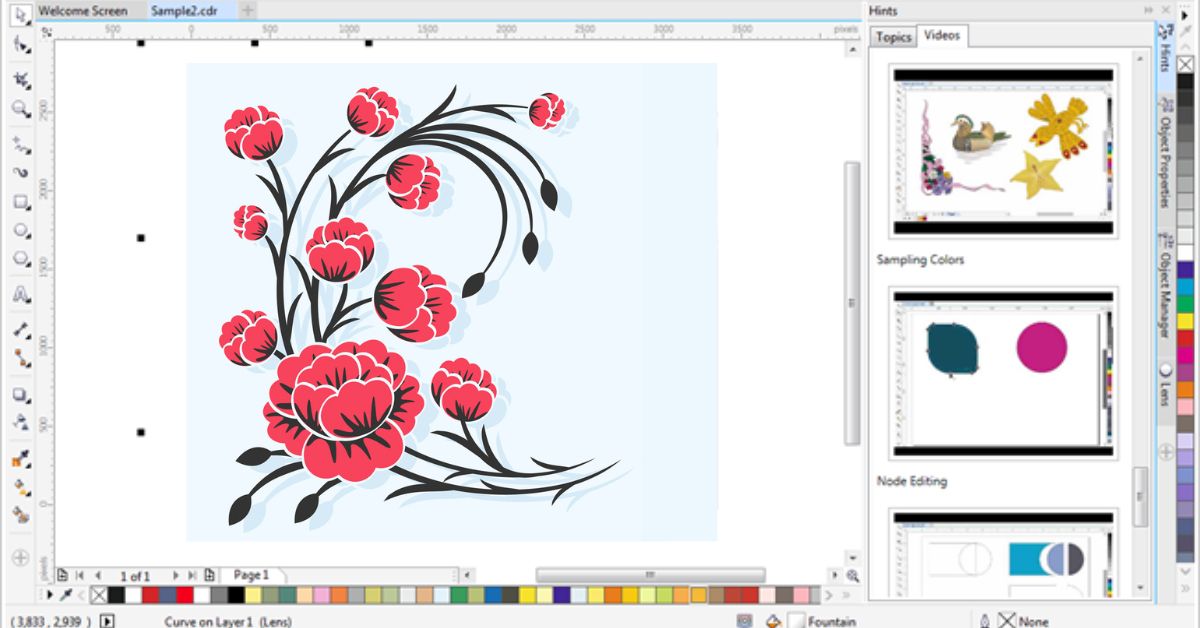Pick the Color Eyedropper tool in toolbox
This screenshot has width=1200, height=628.
[21, 460]
